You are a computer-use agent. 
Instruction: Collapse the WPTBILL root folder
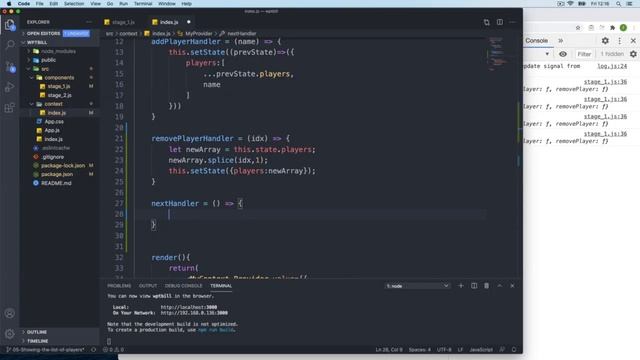(37, 42)
